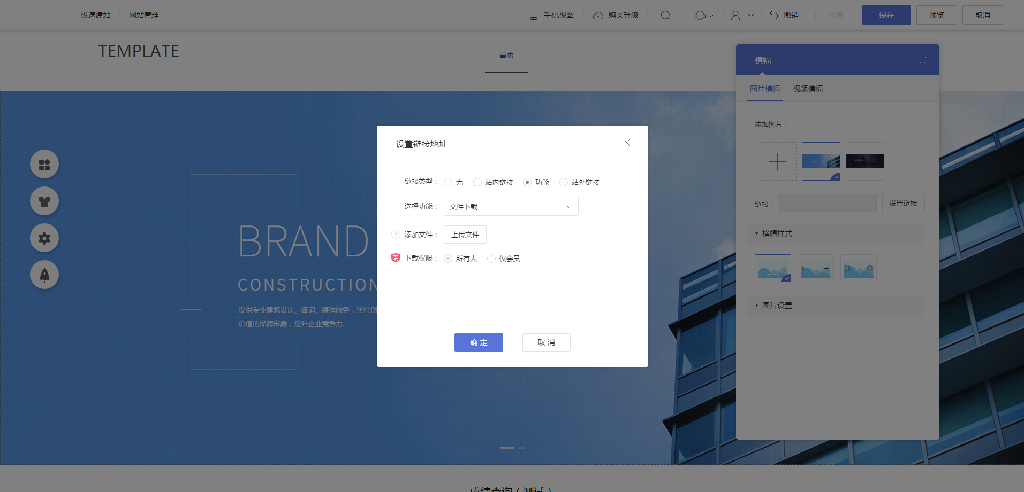Open the user account dropdown in top bar
This screenshot has height=492, width=1024.
tap(743, 15)
